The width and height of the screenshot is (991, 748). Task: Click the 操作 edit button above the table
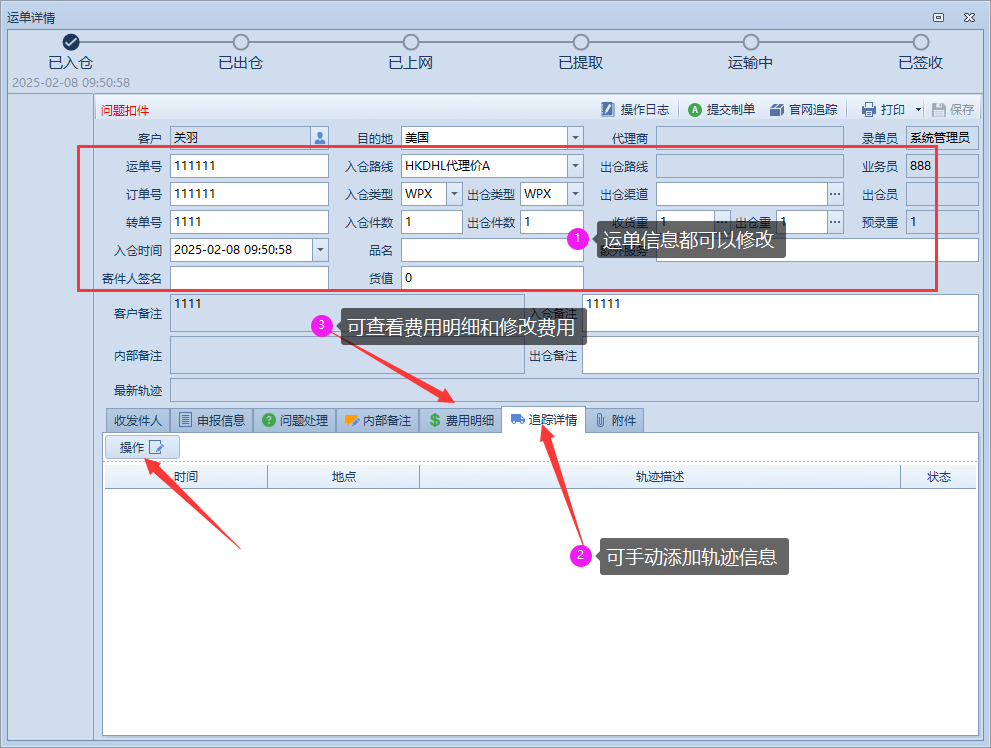(x=142, y=447)
